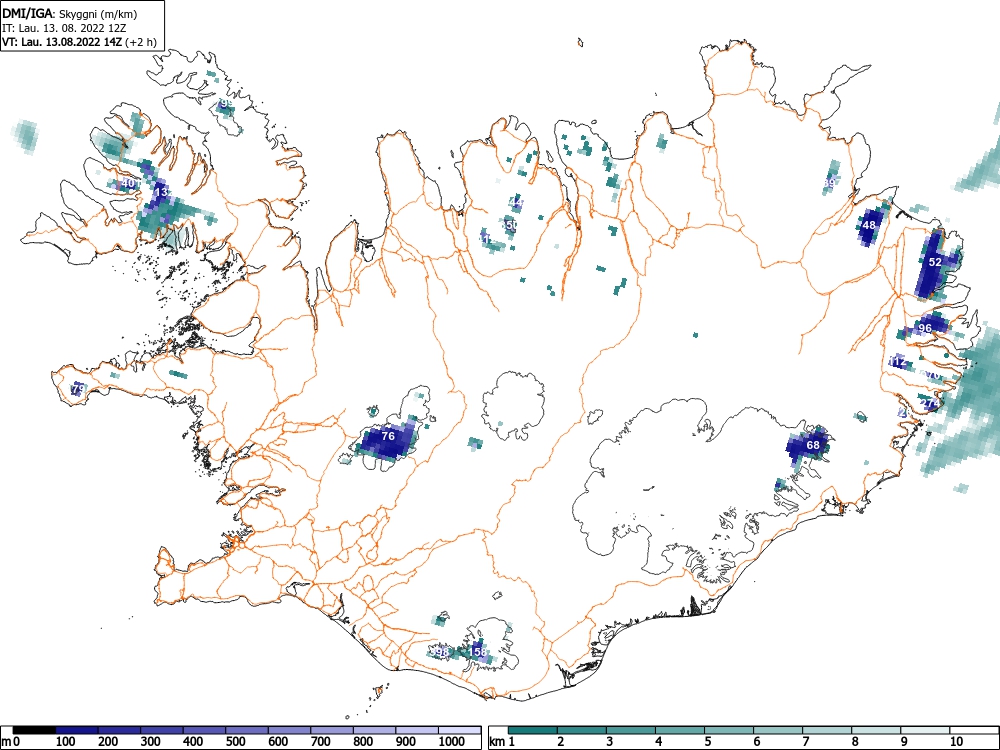
Task: Click the '3' label in the km legend
Action: tap(610, 742)
